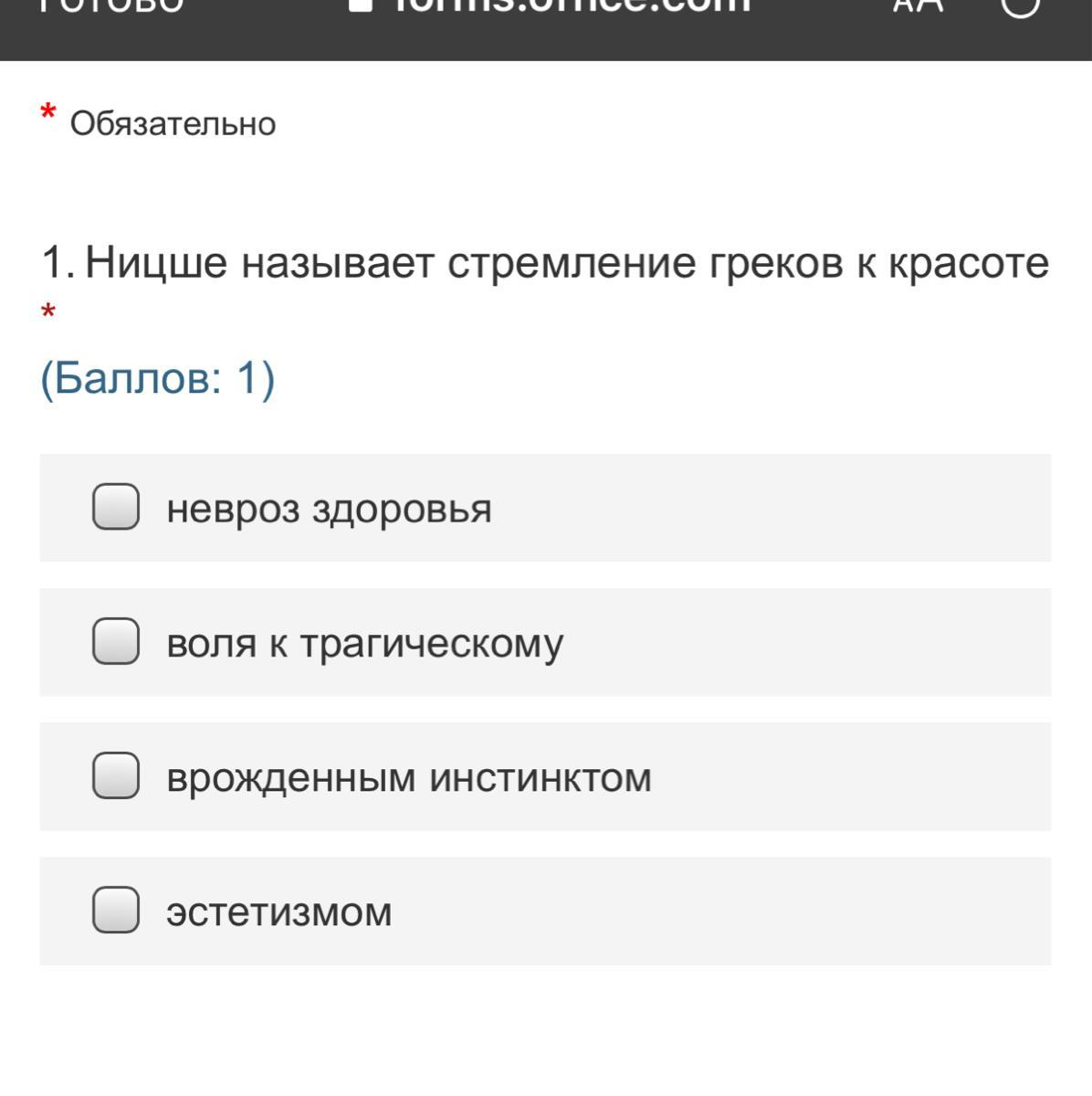Check the «невроз здоровья» checkbox
The image size is (1092, 1096).
[116, 507]
